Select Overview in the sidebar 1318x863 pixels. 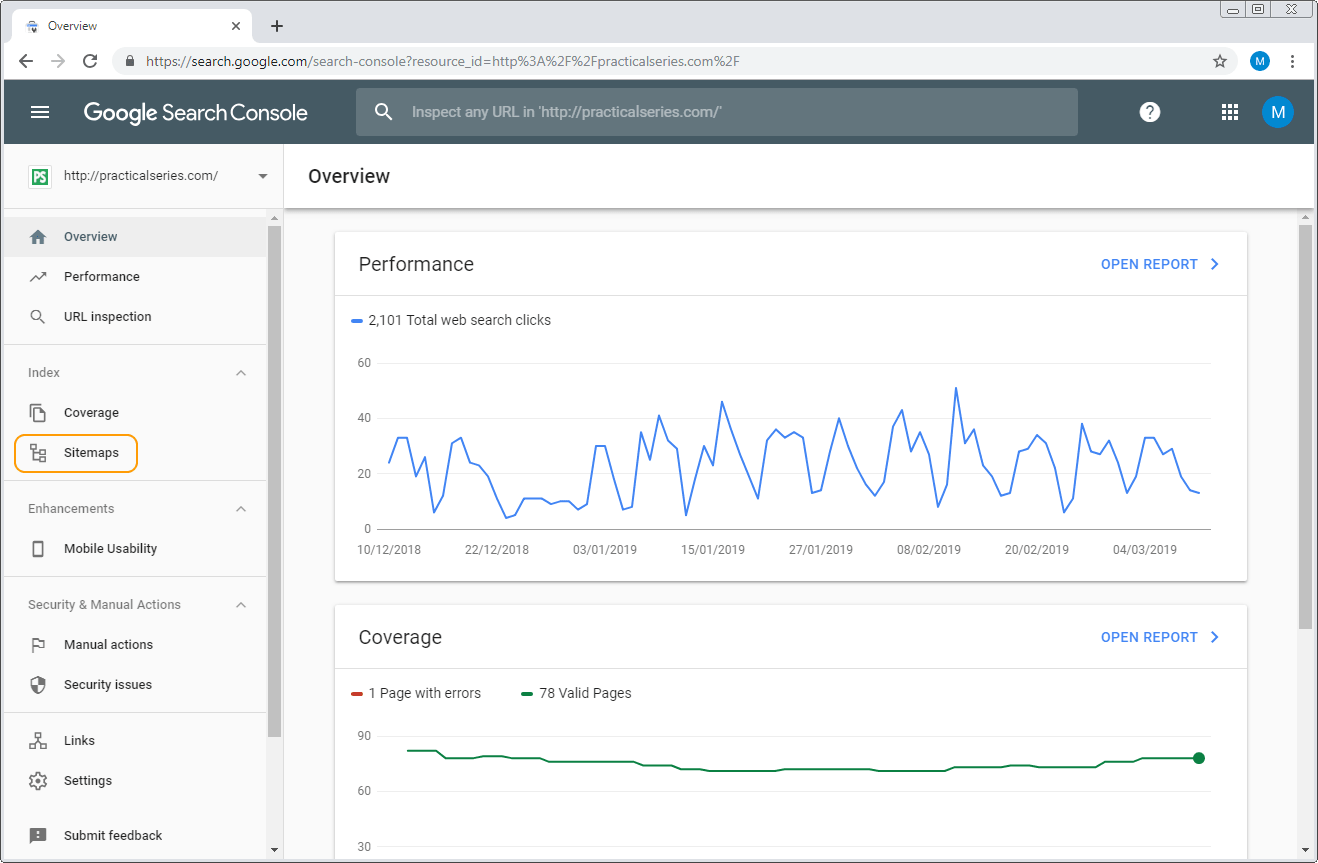pyautogui.click(x=135, y=237)
